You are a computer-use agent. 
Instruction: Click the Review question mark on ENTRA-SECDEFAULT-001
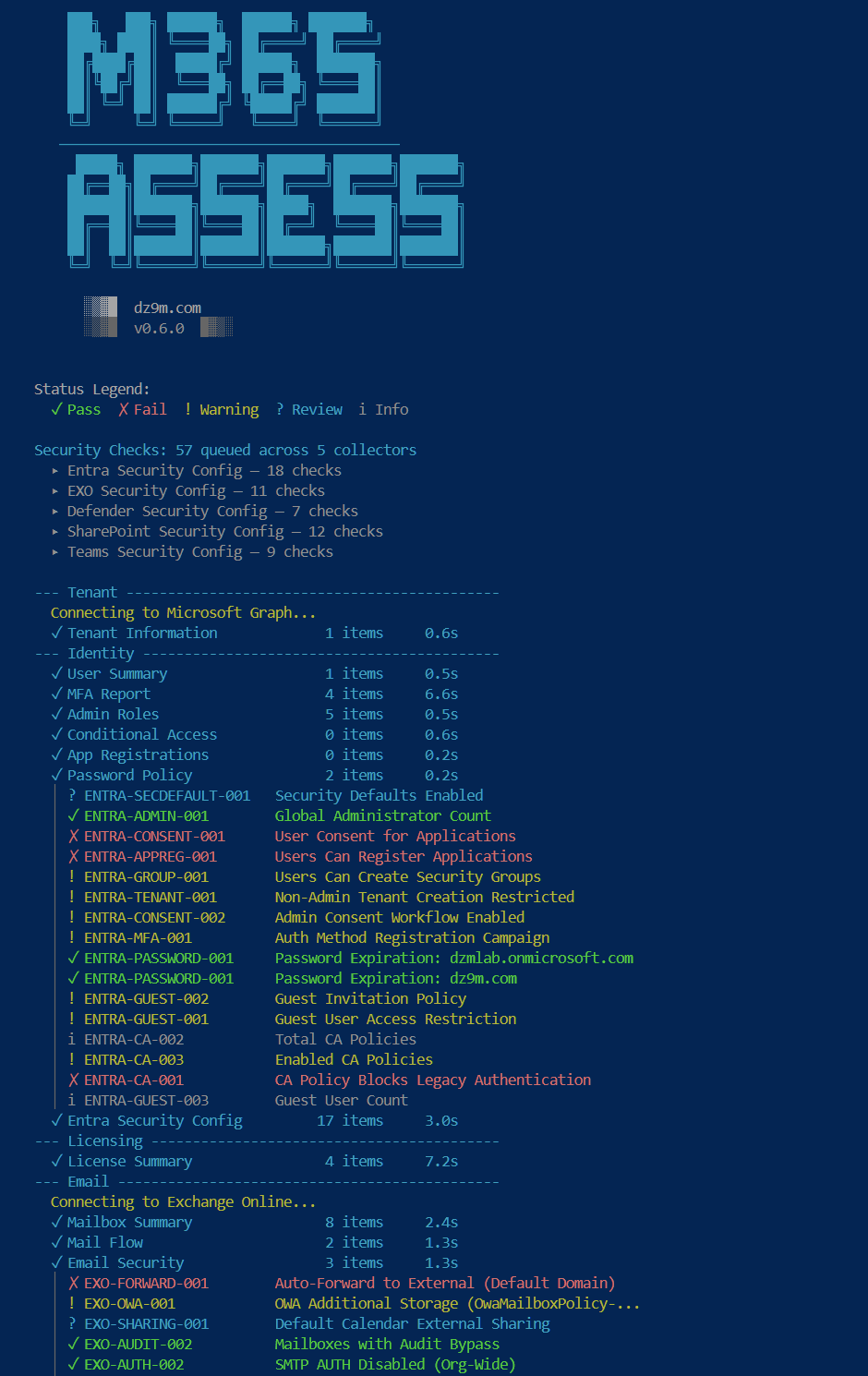pos(71,795)
